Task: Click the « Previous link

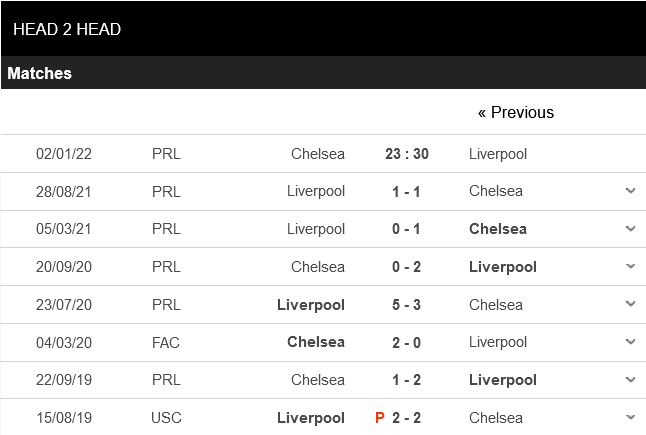Action: (x=516, y=113)
